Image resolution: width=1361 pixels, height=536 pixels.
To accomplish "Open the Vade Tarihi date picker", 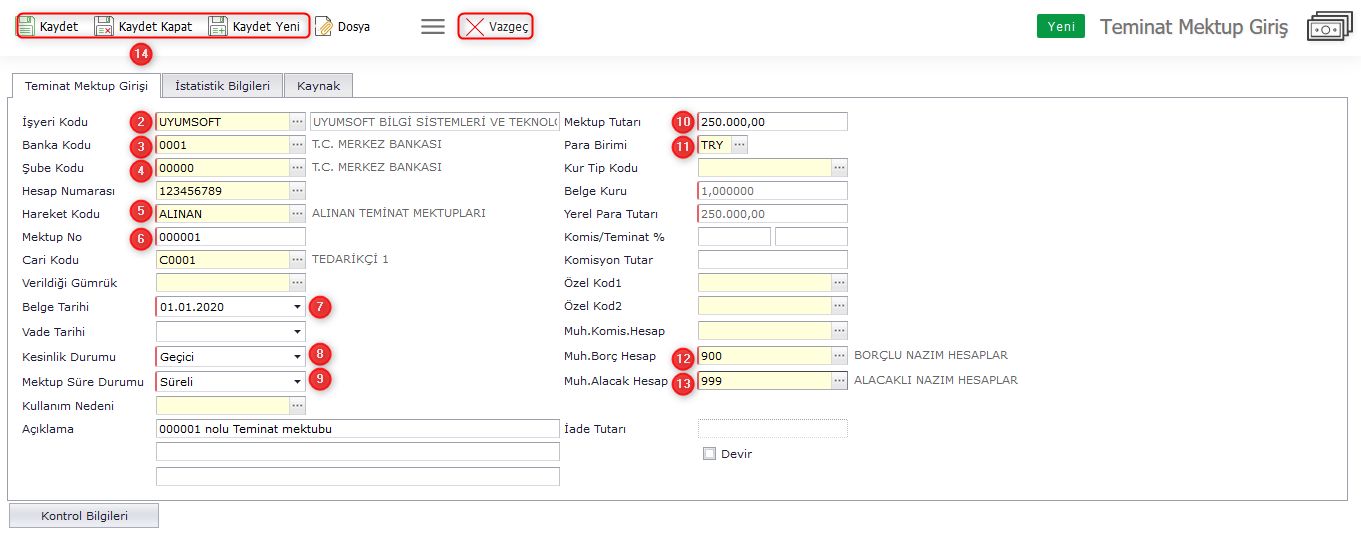I will click(297, 332).
